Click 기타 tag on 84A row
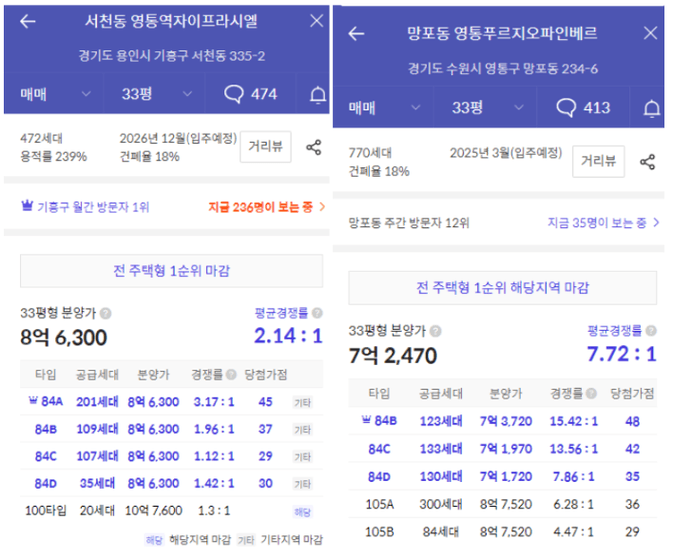Screen dimensions: 673x560 tap(303, 403)
